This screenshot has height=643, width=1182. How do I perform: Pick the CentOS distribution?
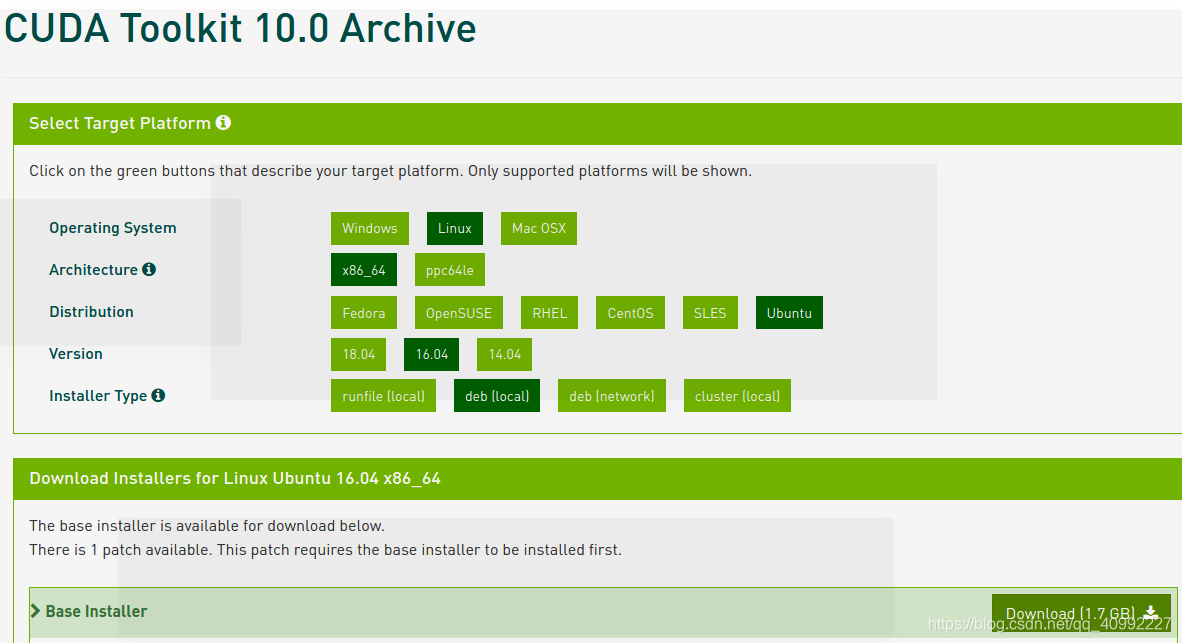pyautogui.click(x=630, y=313)
